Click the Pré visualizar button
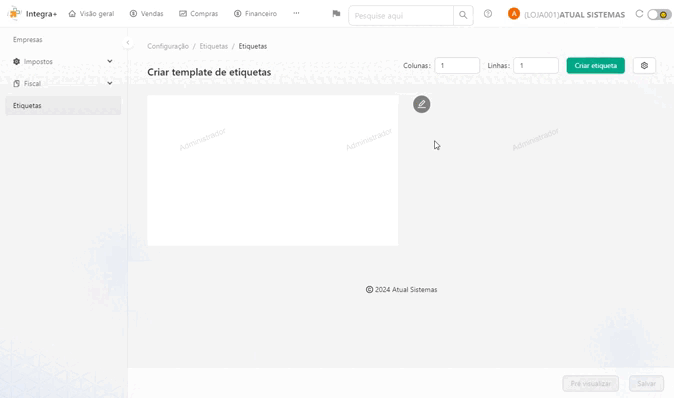 [591, 383]
